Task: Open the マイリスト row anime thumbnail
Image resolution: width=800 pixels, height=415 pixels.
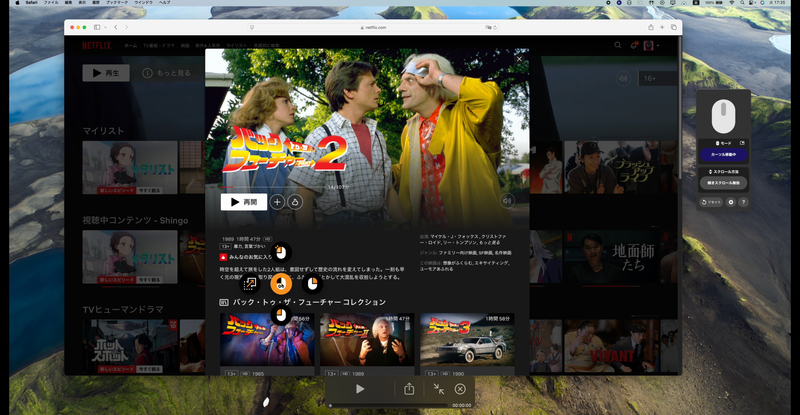Action: point(130,167)
